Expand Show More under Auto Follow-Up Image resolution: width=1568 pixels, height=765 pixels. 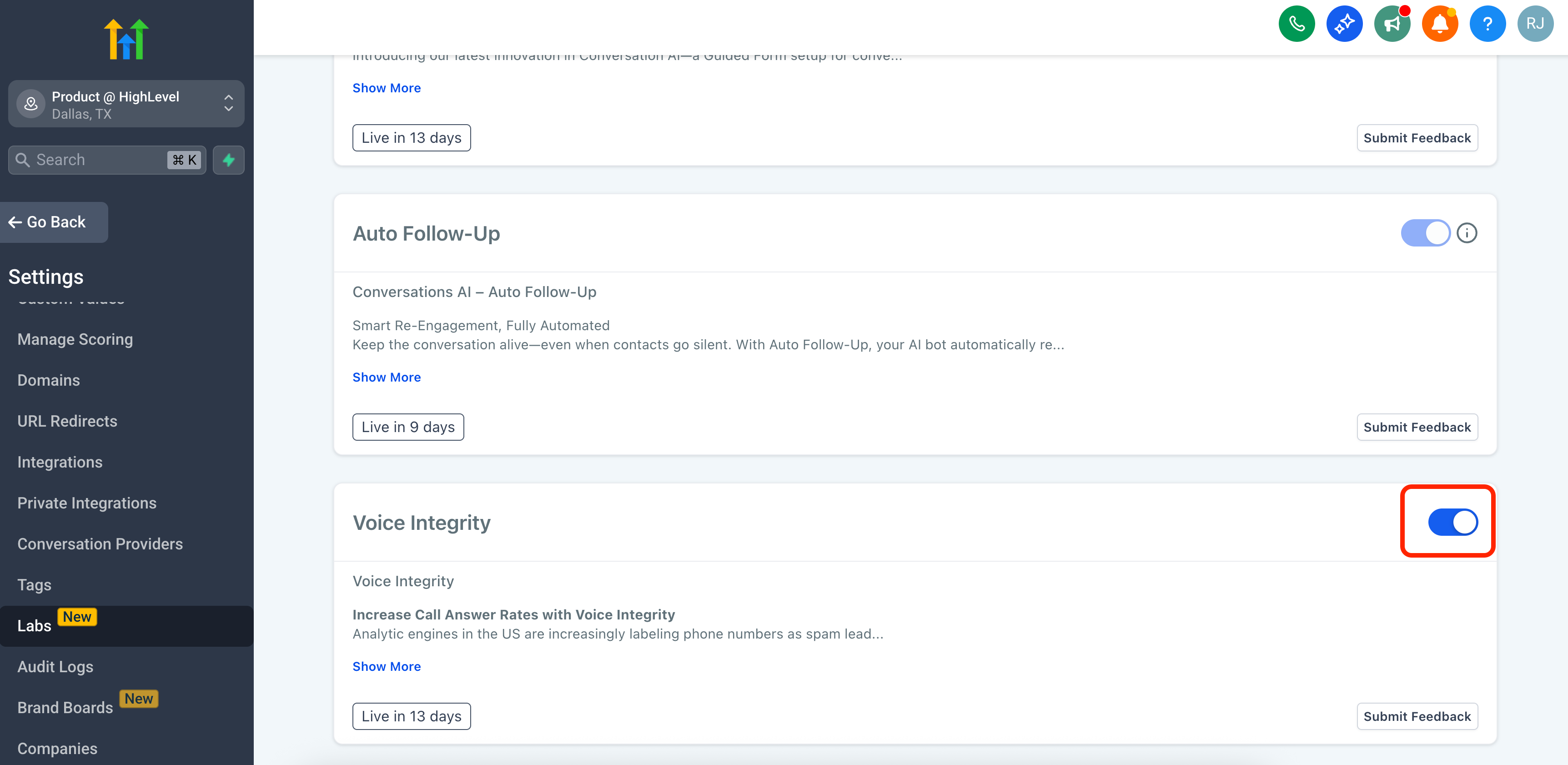click(x=387, y=377)
